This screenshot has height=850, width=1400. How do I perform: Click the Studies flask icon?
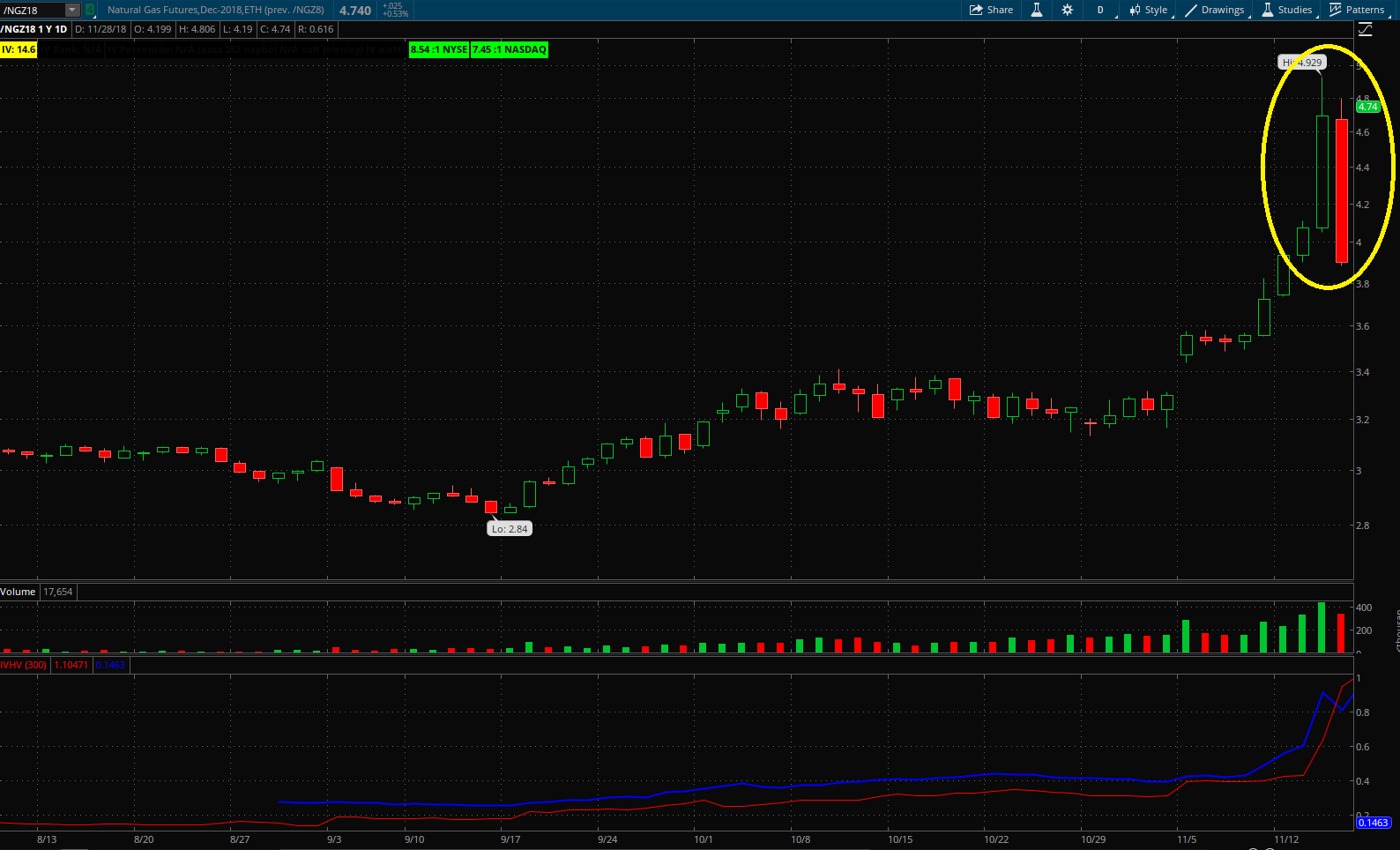(1267, 10)
